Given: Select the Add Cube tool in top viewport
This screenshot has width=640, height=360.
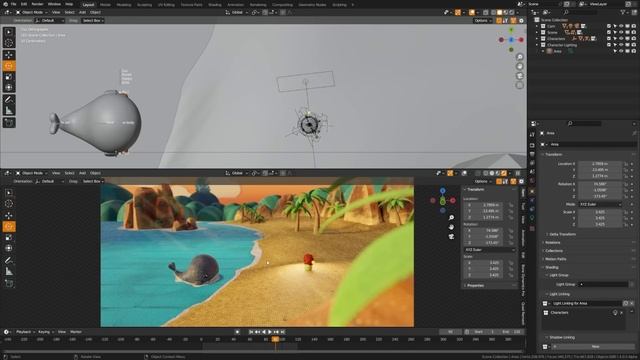Looking at the screenshot, I should [x=9, y=122].
